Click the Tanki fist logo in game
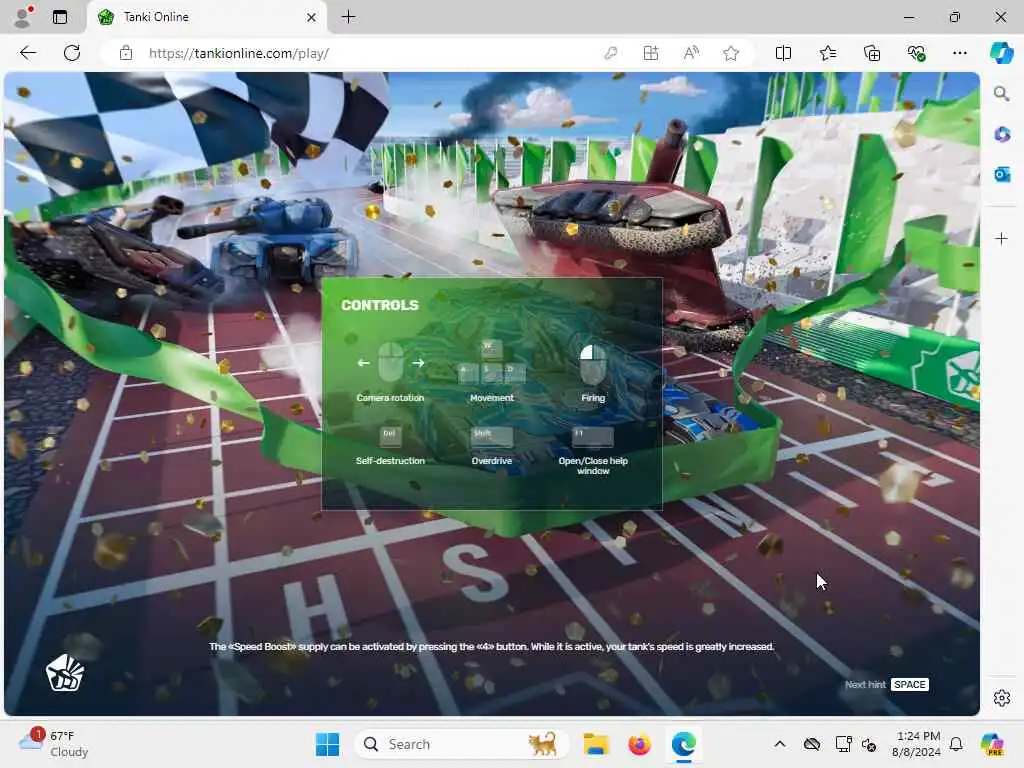Screen dimensions: 1024x768 click(x=65, y=673)
